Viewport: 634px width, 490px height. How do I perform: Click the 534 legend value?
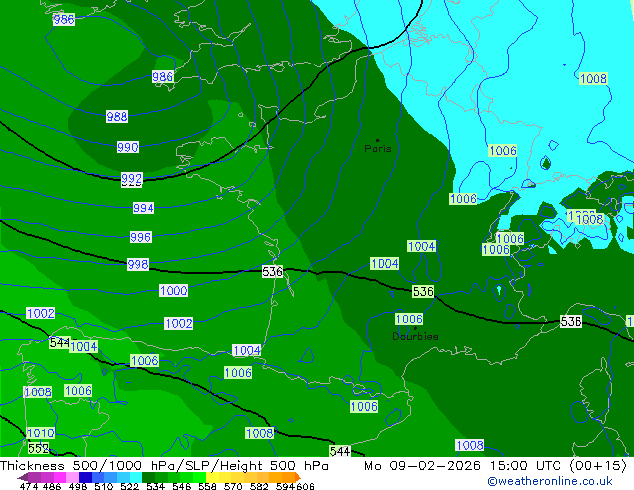156,486
